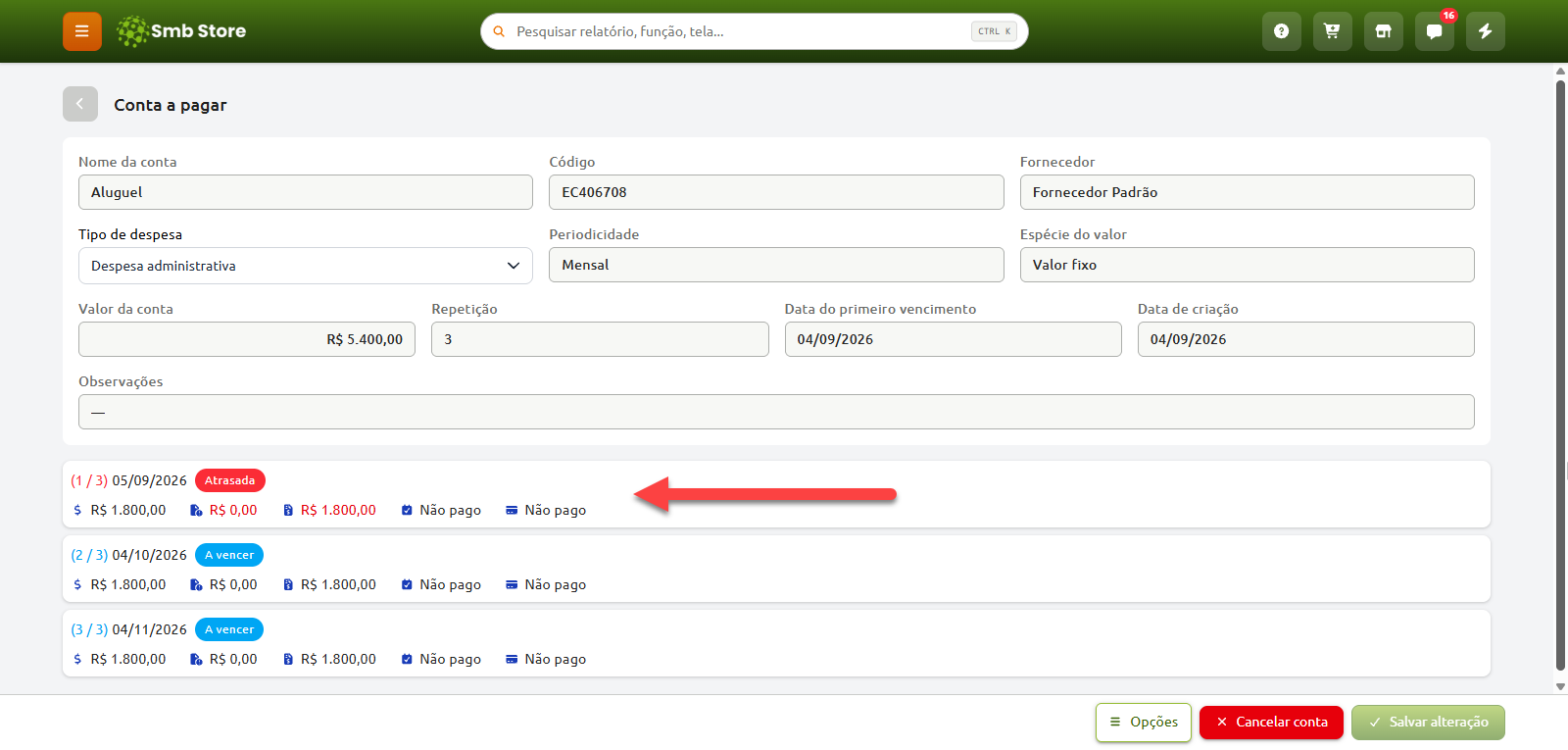This screenshot has width=1568, height=750.
Task: Click the Periodicidade field Mensal
Action: pos(776,265)
